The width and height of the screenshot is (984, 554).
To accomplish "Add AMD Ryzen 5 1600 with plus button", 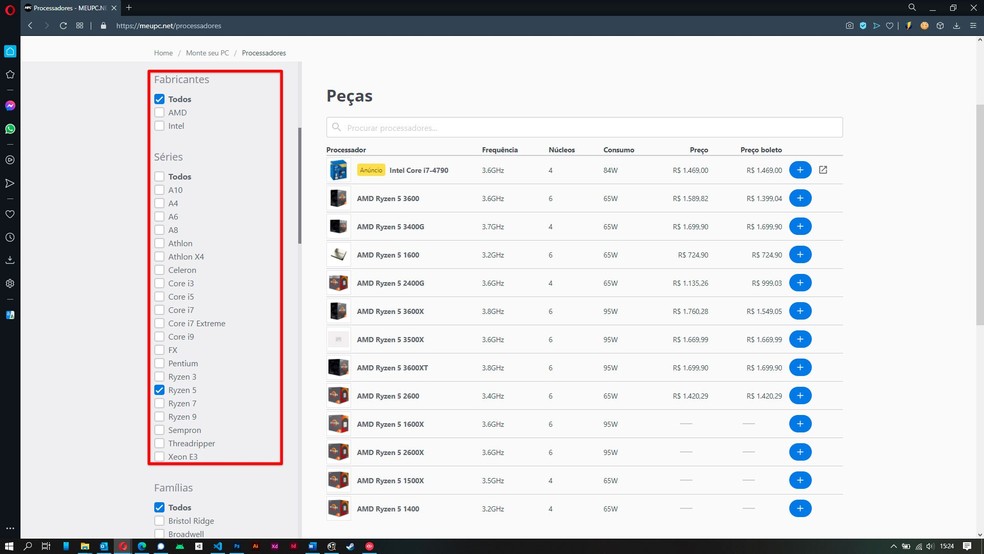I will coord(800,255).
